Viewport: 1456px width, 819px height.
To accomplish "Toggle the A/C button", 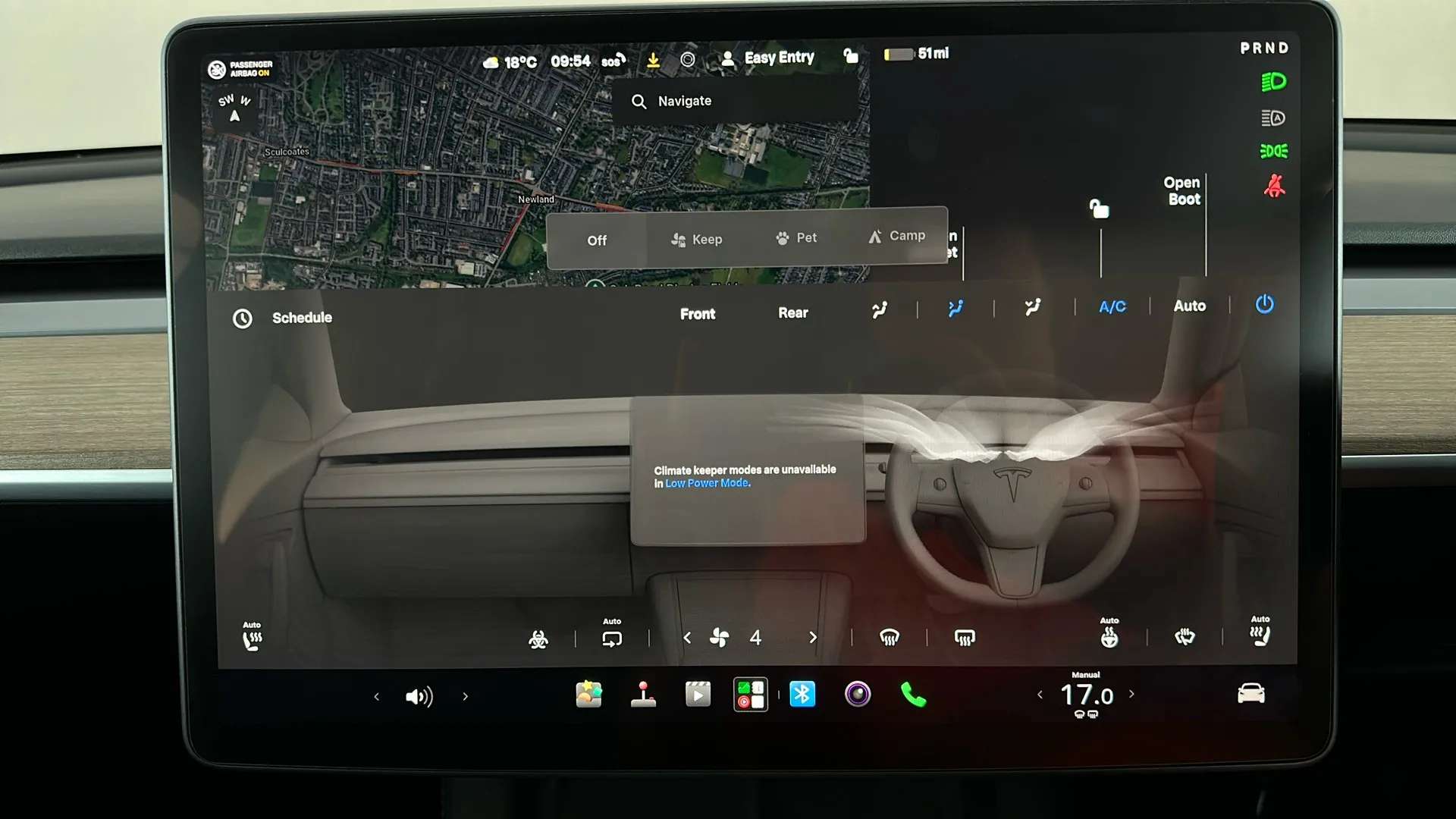I will (1112, 306).
